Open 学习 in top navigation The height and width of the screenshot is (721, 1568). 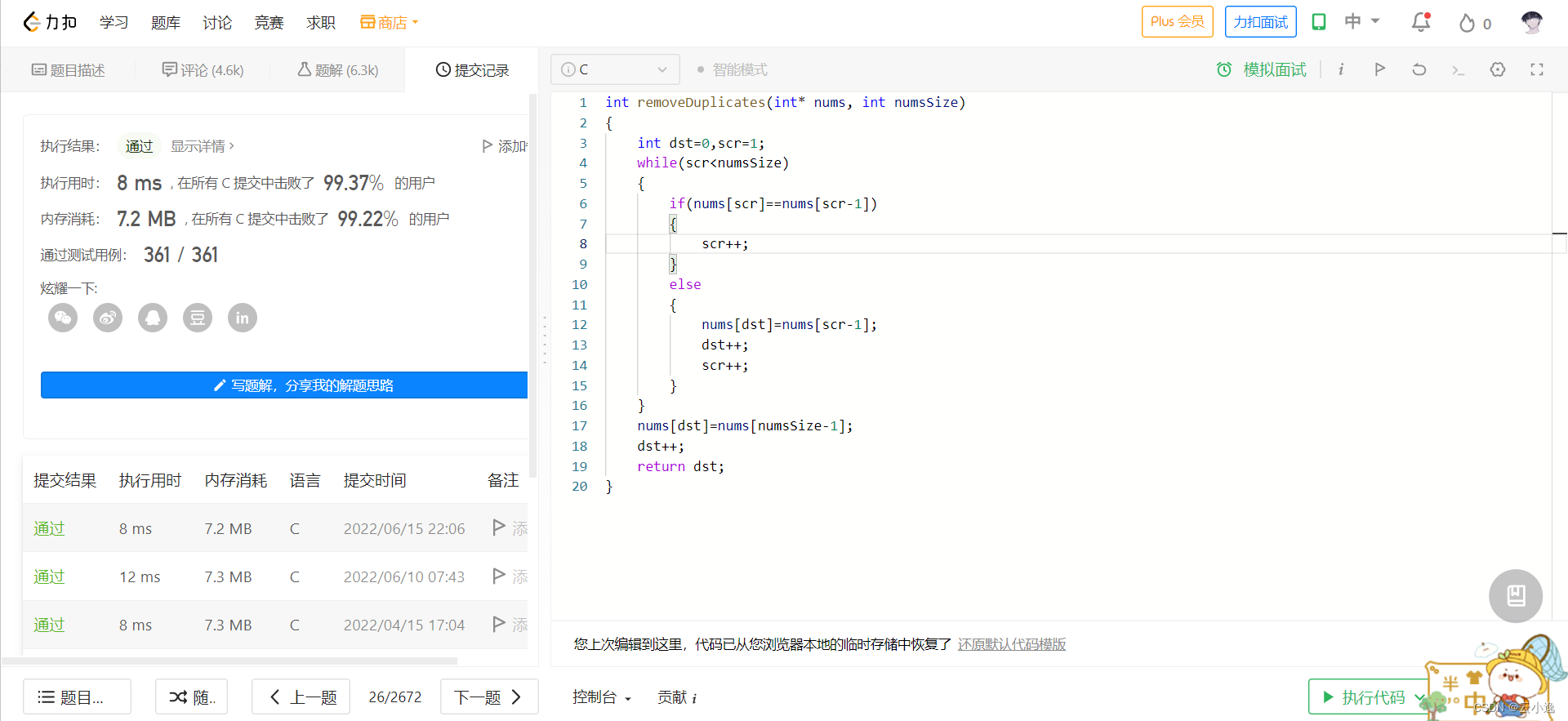(x=114, y=22)
